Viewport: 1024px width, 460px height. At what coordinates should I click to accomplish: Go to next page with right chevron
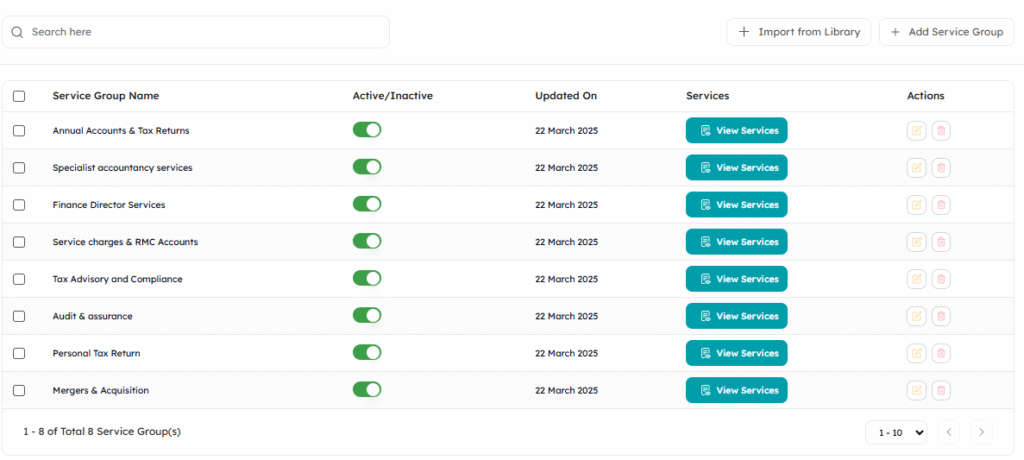tap(981, 432)
